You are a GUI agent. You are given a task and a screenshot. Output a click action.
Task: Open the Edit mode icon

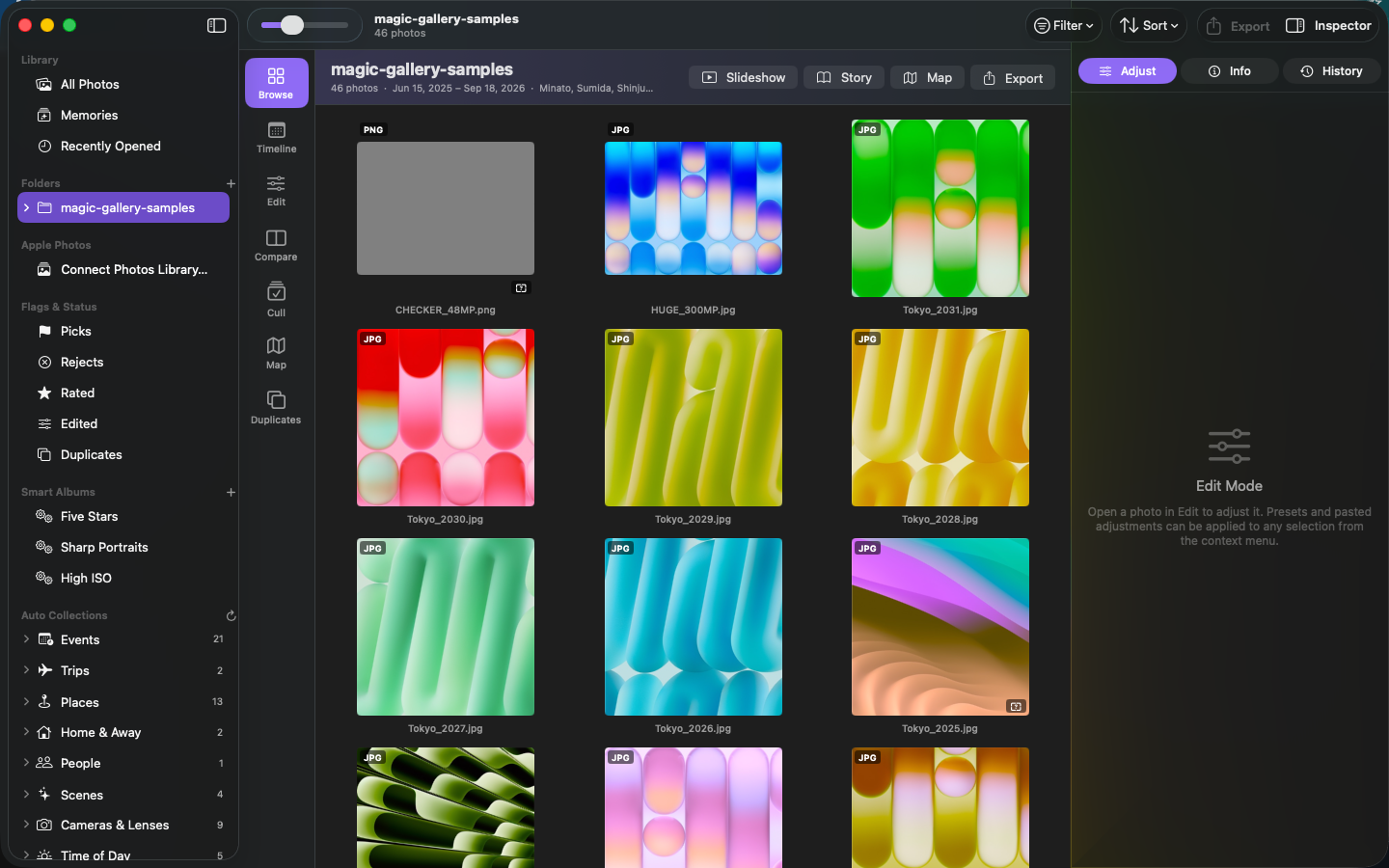pyautogui.click(x=276, y=191)
